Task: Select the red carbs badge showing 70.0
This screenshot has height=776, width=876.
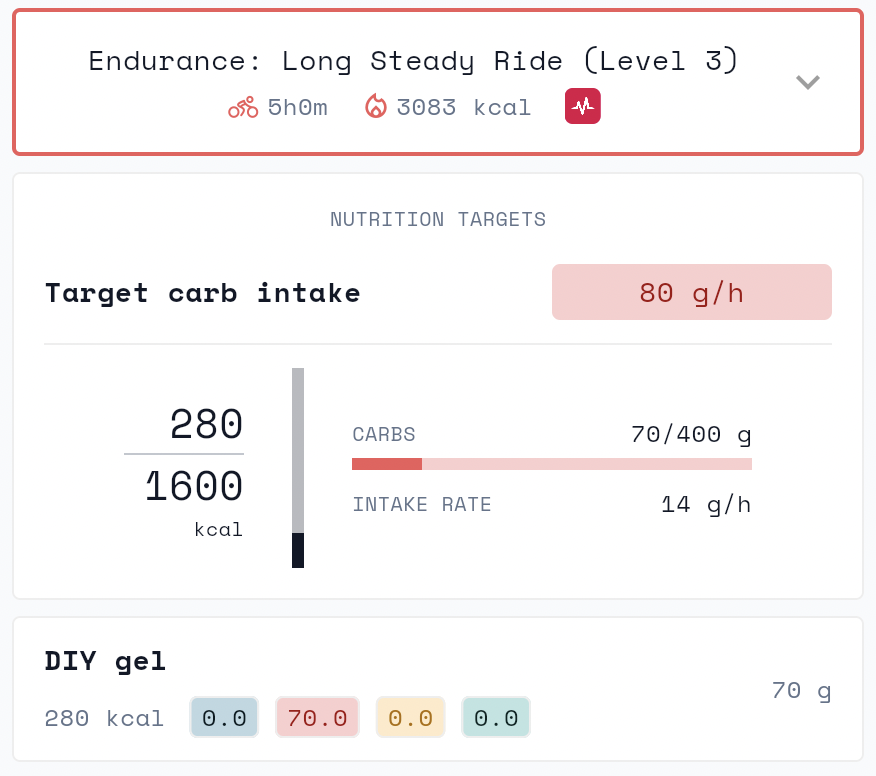Action: tap(317, 717)
